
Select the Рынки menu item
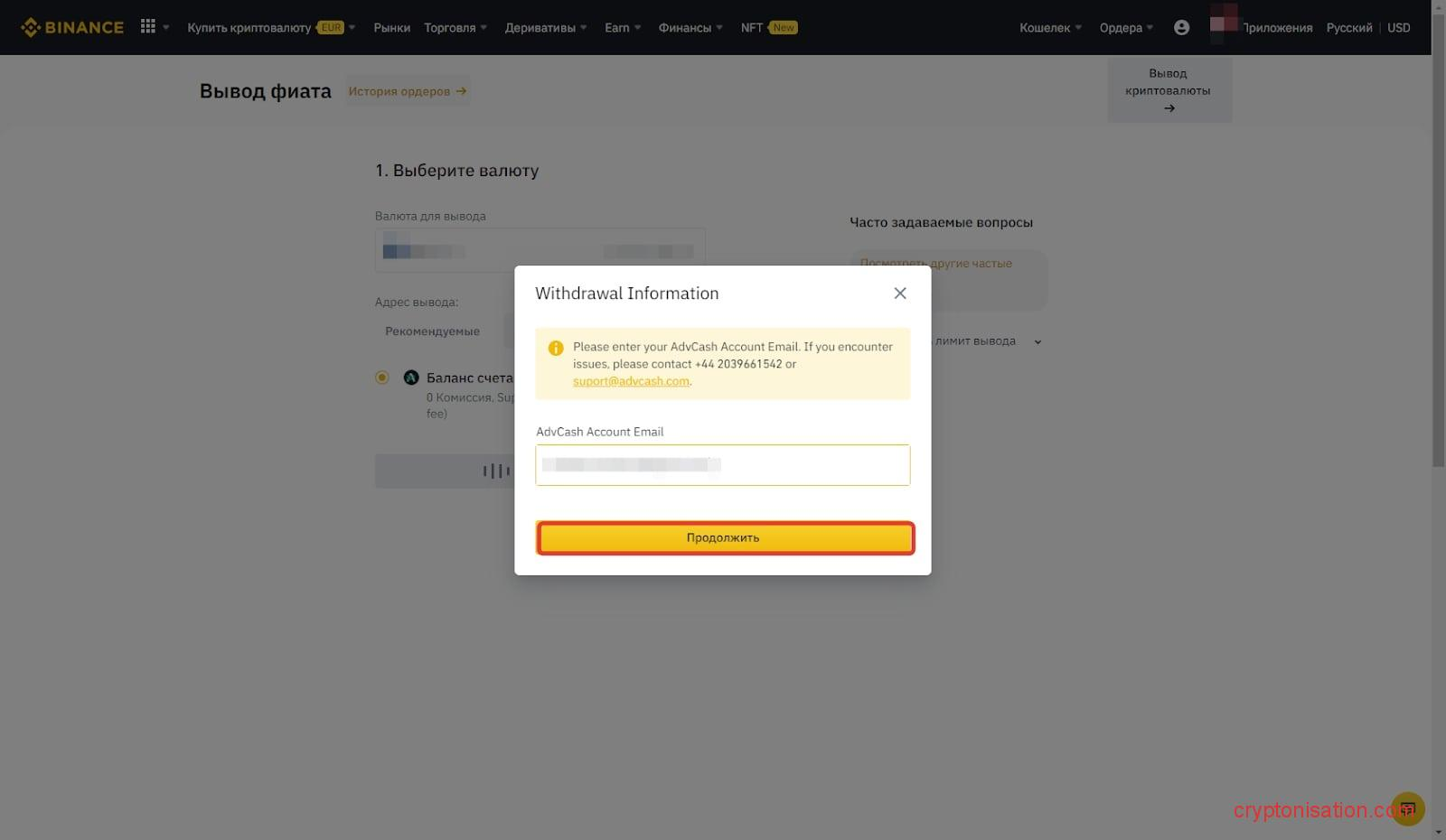click(391, 27)
